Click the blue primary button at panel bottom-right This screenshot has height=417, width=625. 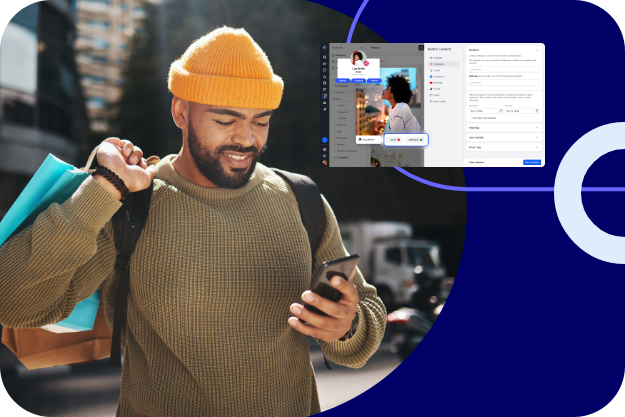click(x=532, y=161)
